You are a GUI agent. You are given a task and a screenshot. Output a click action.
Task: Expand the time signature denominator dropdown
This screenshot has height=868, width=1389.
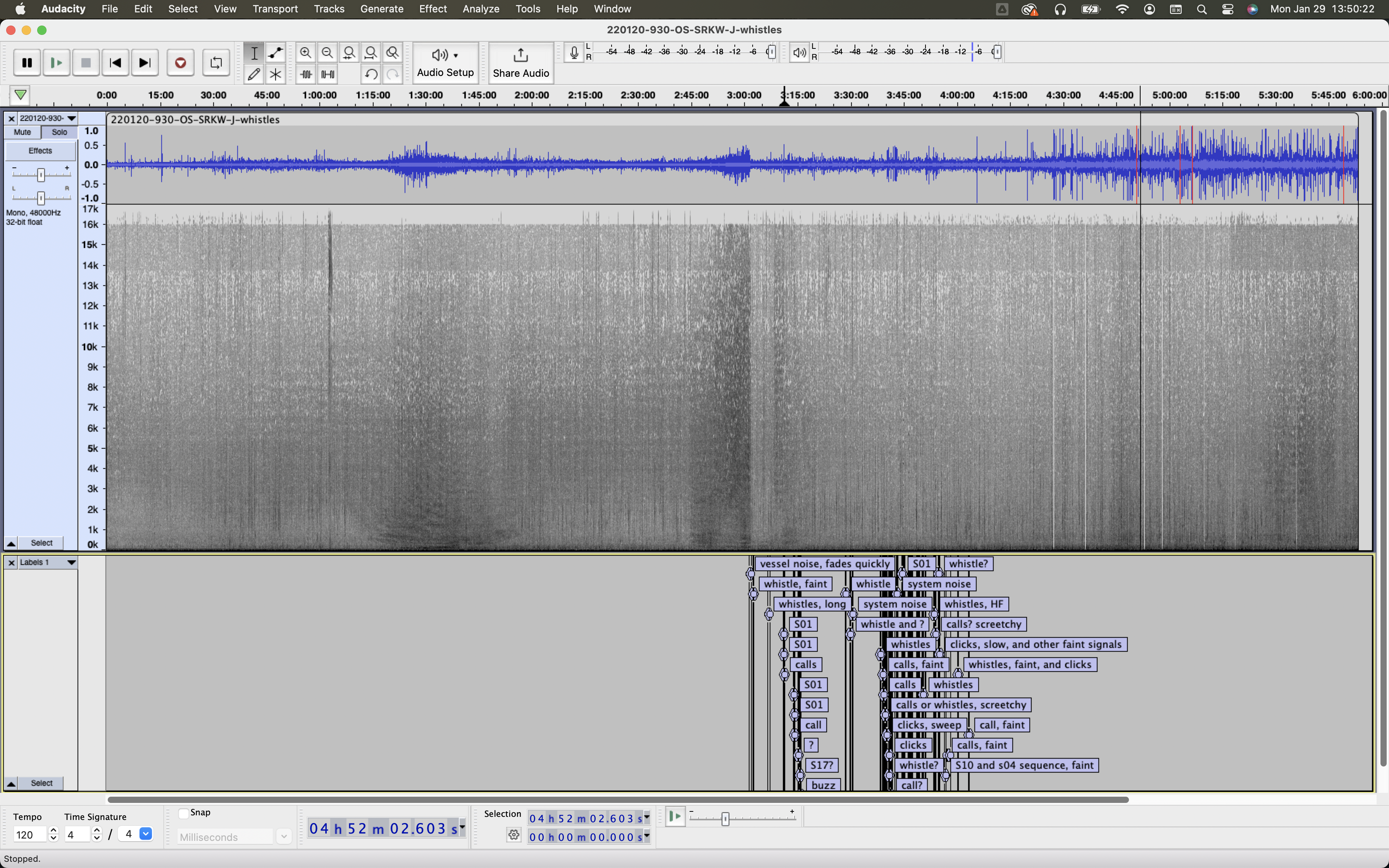[146, 834]
